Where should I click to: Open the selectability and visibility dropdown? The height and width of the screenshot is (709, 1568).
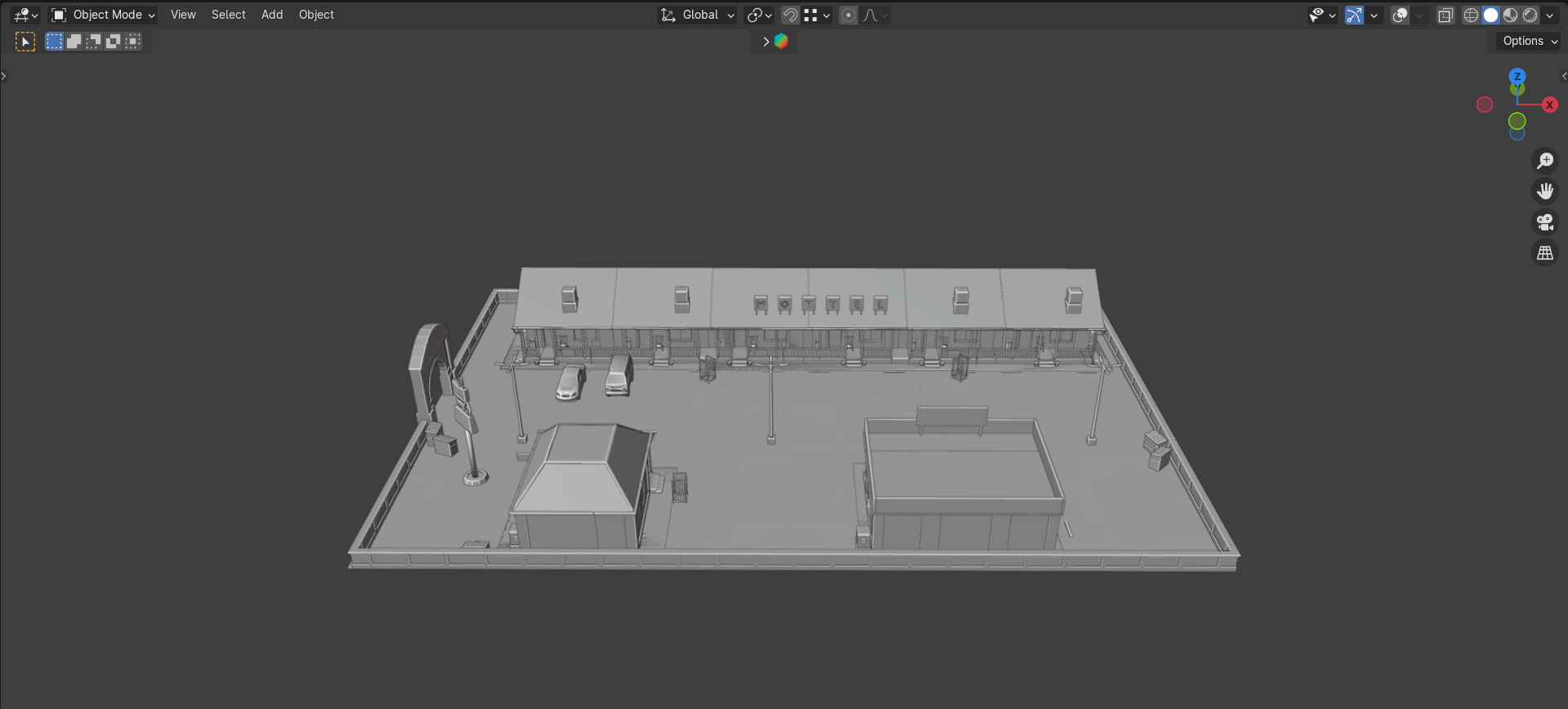tap(1322, 15)
